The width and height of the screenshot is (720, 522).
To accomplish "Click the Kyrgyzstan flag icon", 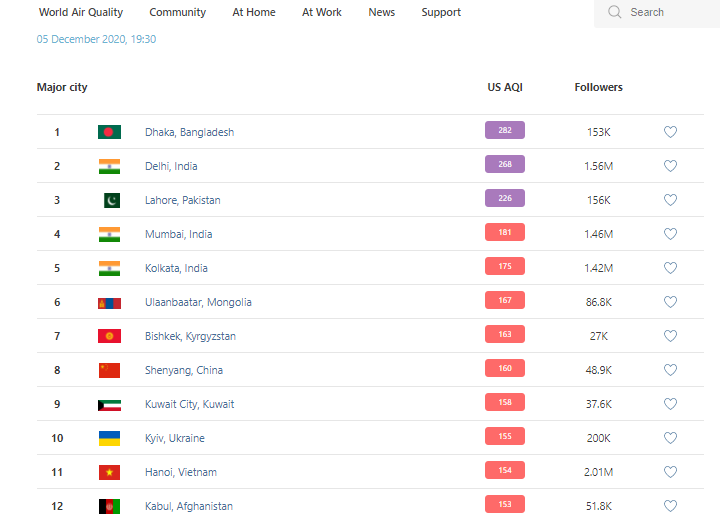I will 109,336.
